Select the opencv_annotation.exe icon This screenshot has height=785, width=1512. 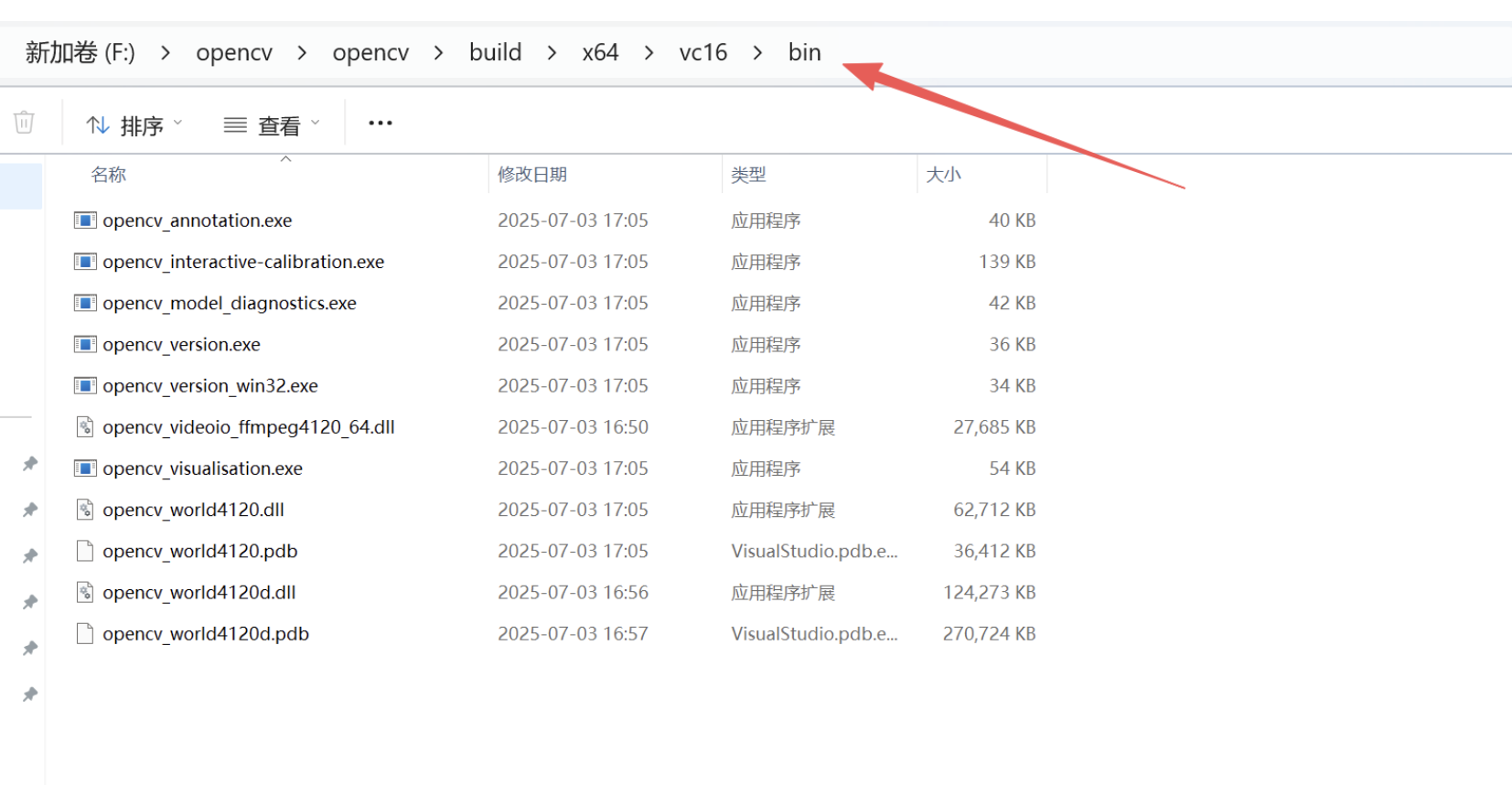pos(85,220)
